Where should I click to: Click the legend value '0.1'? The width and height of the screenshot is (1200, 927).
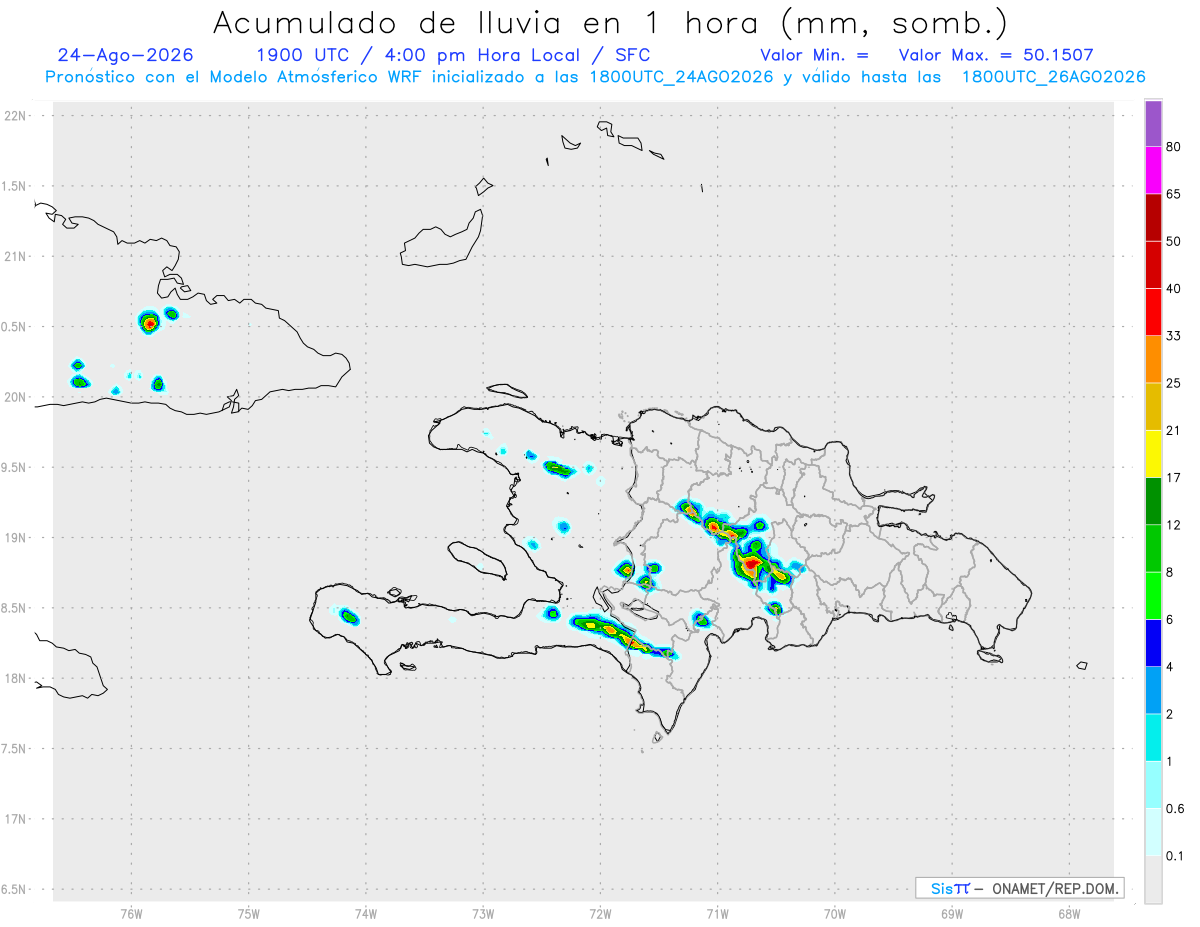[1175, 856]
